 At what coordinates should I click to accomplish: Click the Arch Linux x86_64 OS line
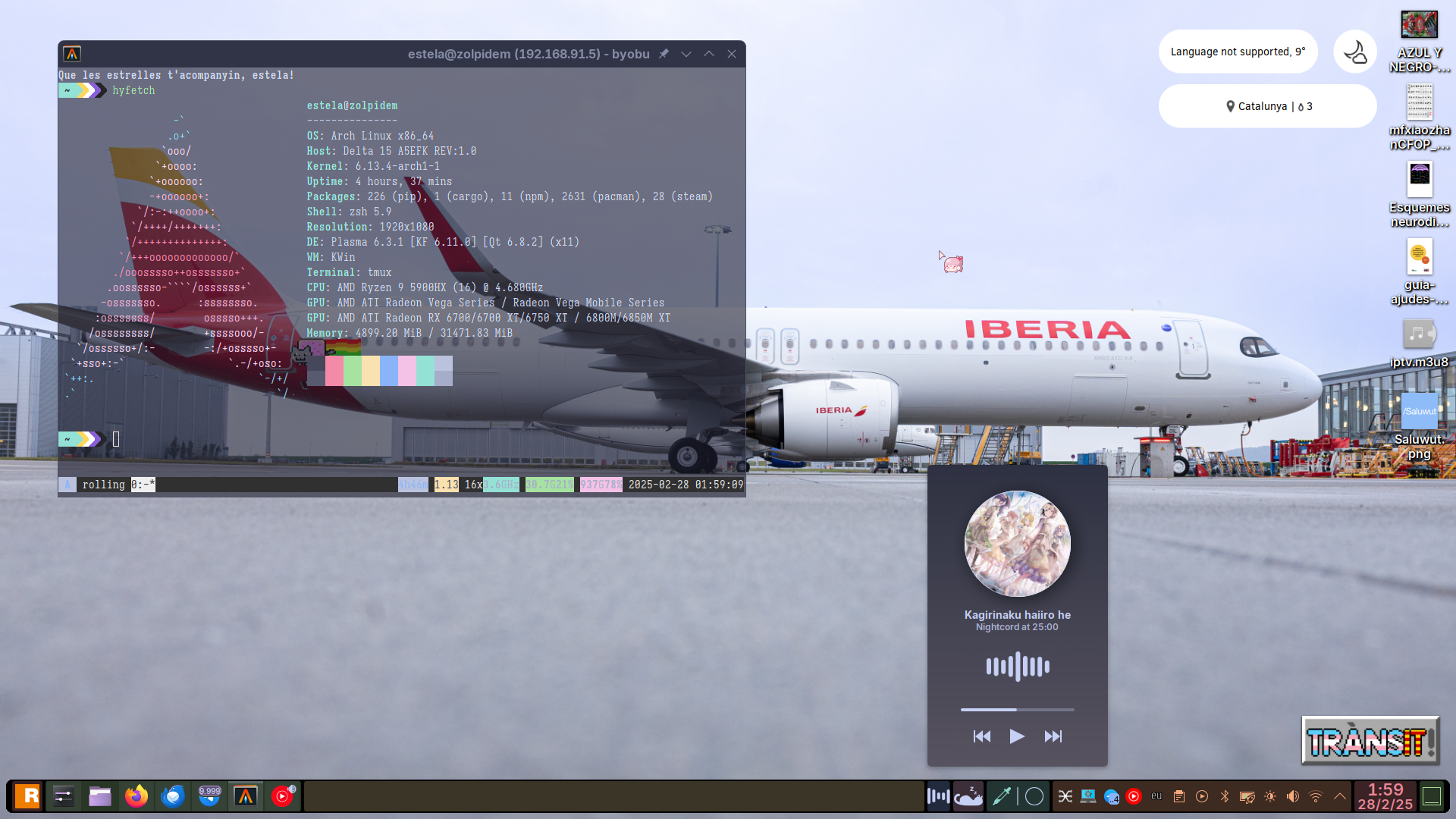[x=370, y=136]
